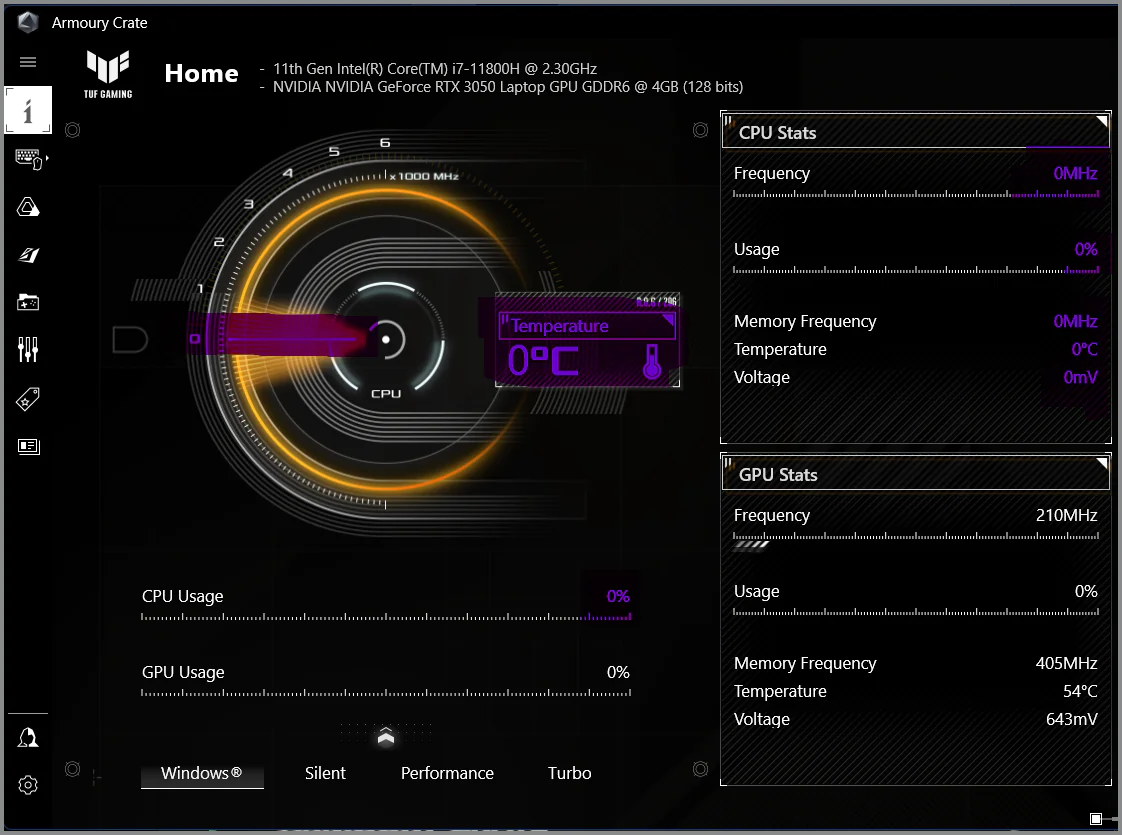Open the News newspaper icon
This screenshot has height=835, width=1122.
click(28, 446)
